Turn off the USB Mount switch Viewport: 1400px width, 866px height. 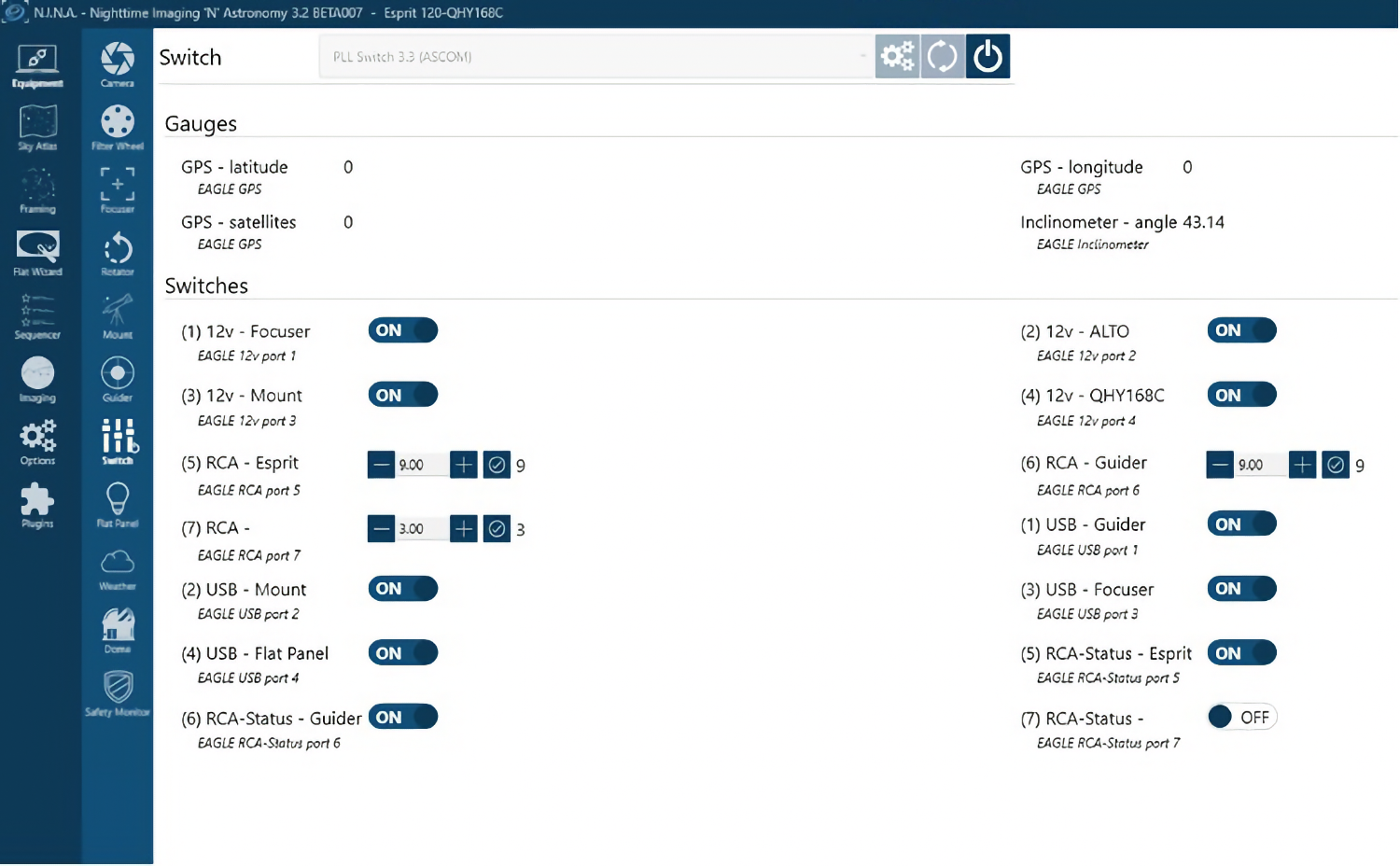[x=402, y=589]
